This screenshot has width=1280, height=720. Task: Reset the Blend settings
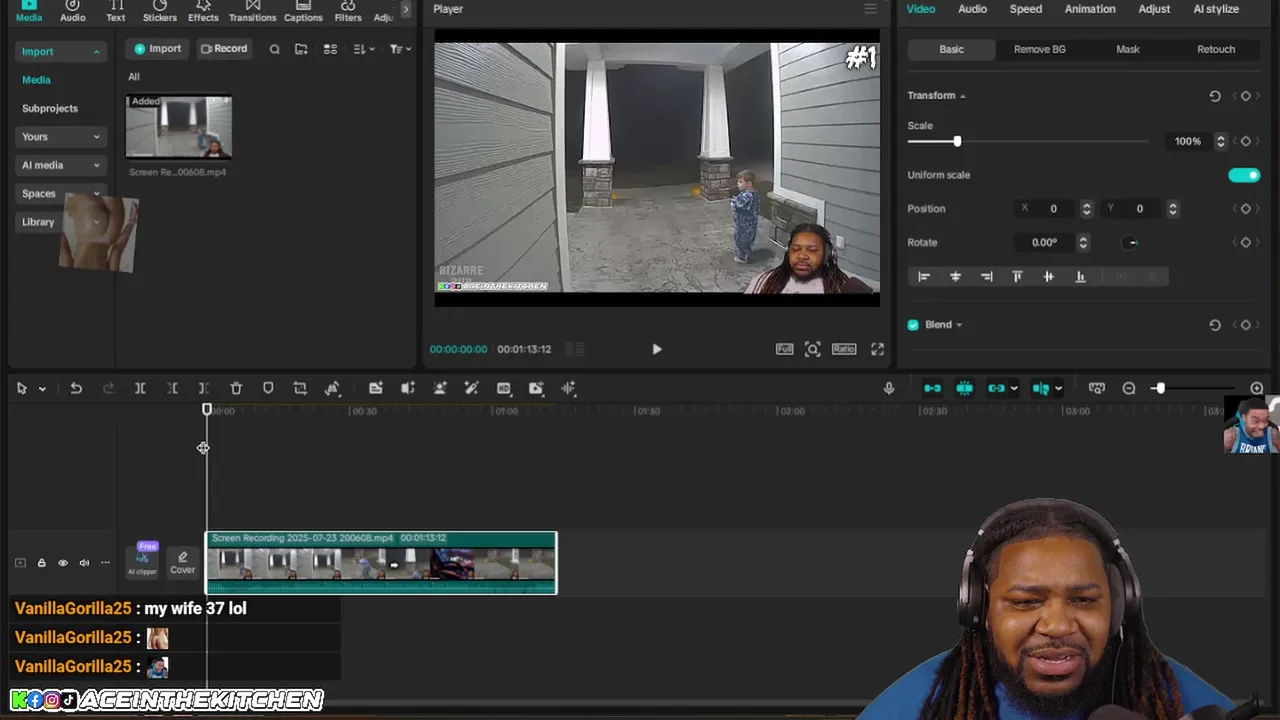(x=1215, y=325)
